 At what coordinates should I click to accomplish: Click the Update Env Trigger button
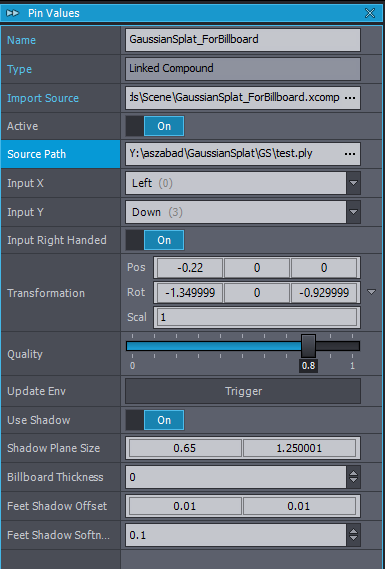(x=243, y=391)
